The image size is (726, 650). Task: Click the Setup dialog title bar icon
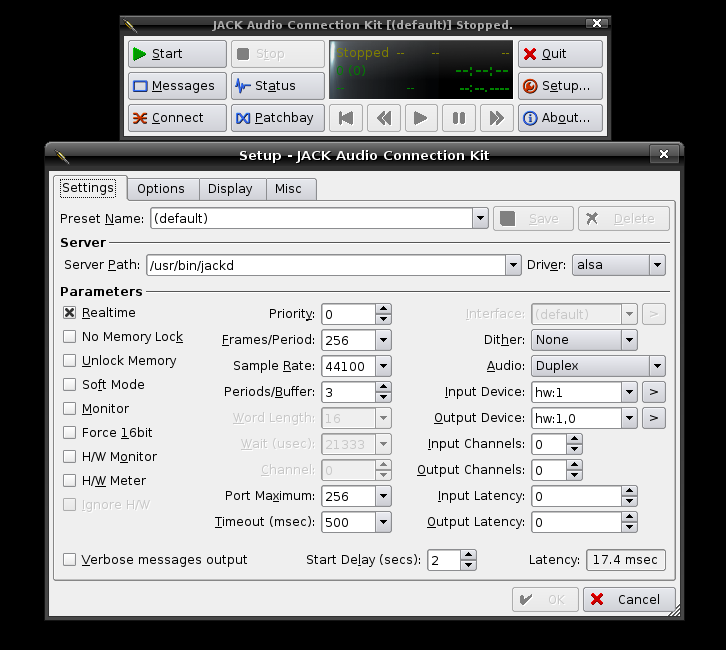click(x=62, y=156)
